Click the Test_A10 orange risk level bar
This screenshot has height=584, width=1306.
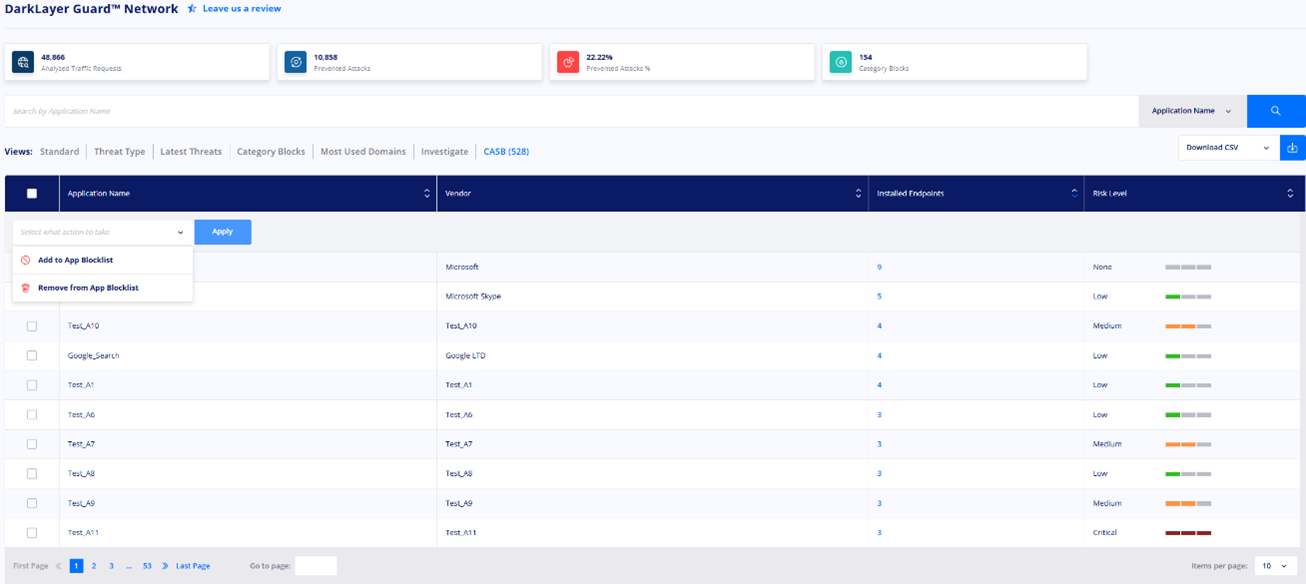(x=1188, y=326)
